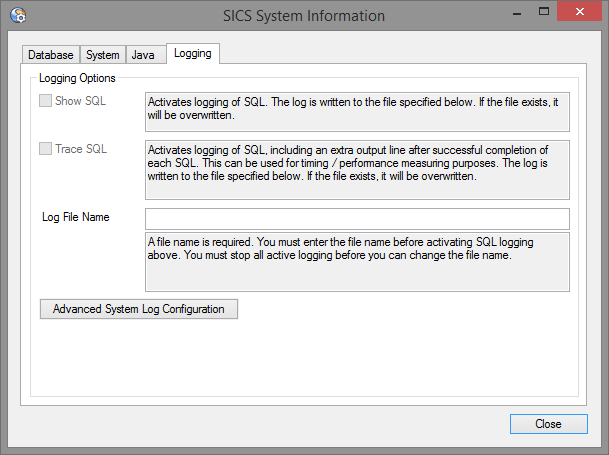609x455 pixels.
Task: Open the System tab
Action: (102, 55)
